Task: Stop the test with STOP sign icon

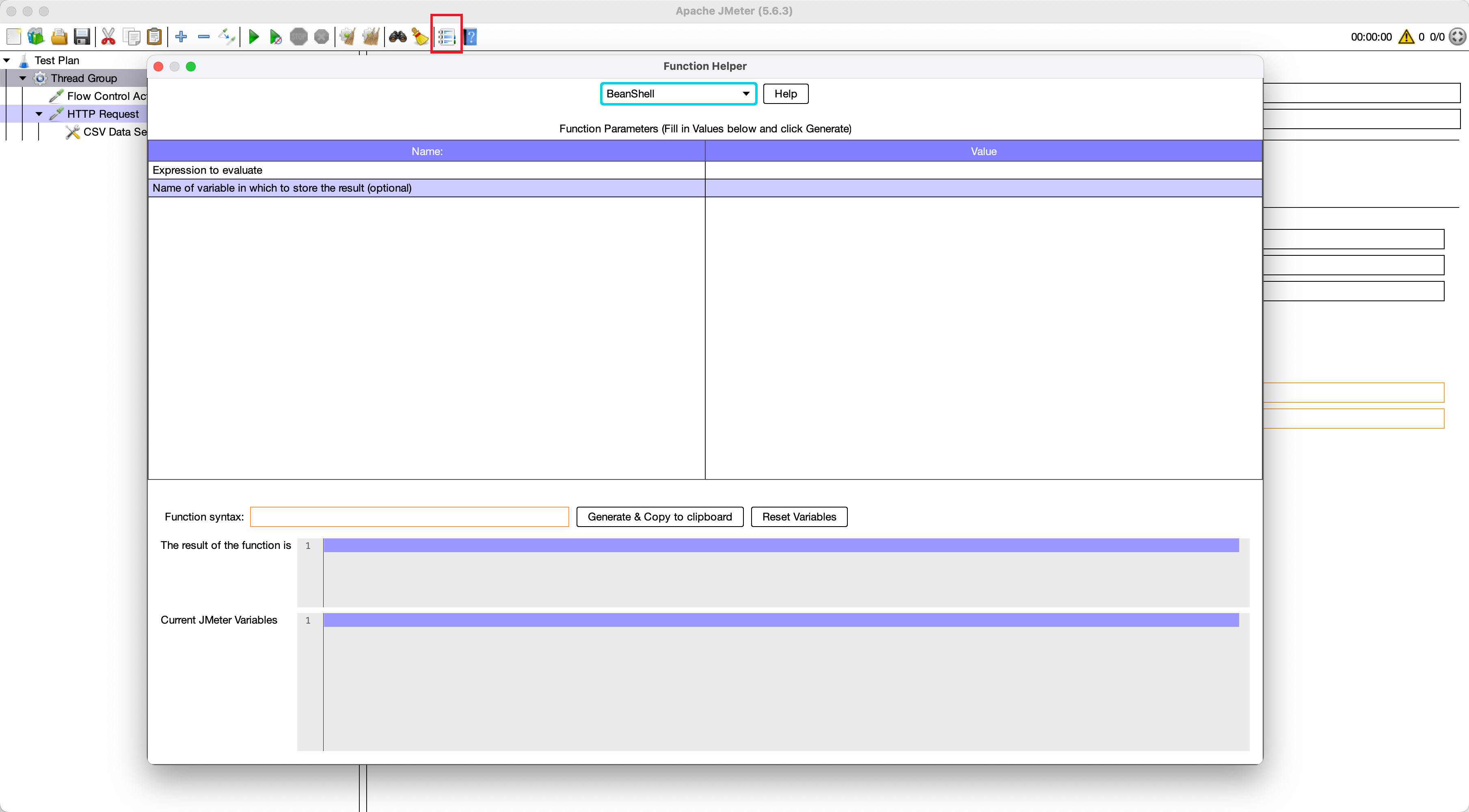Action: point(299,37)
